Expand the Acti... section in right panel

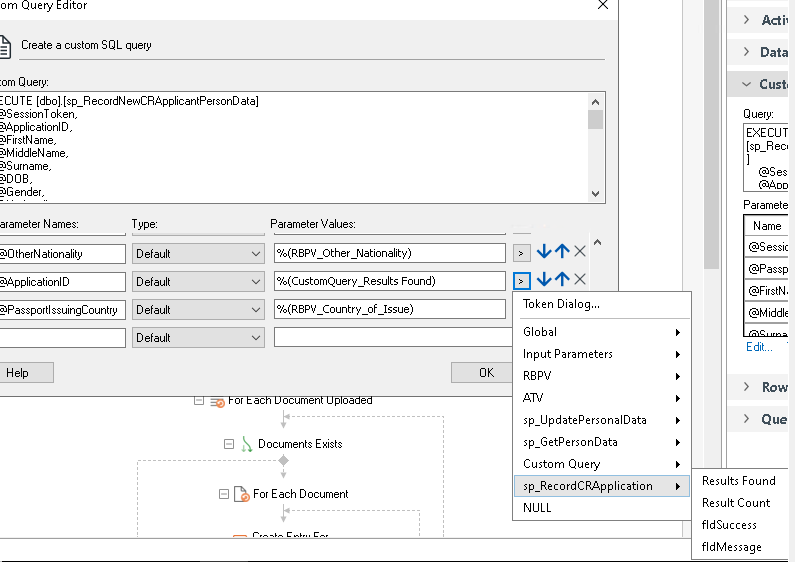pos(746,20)
